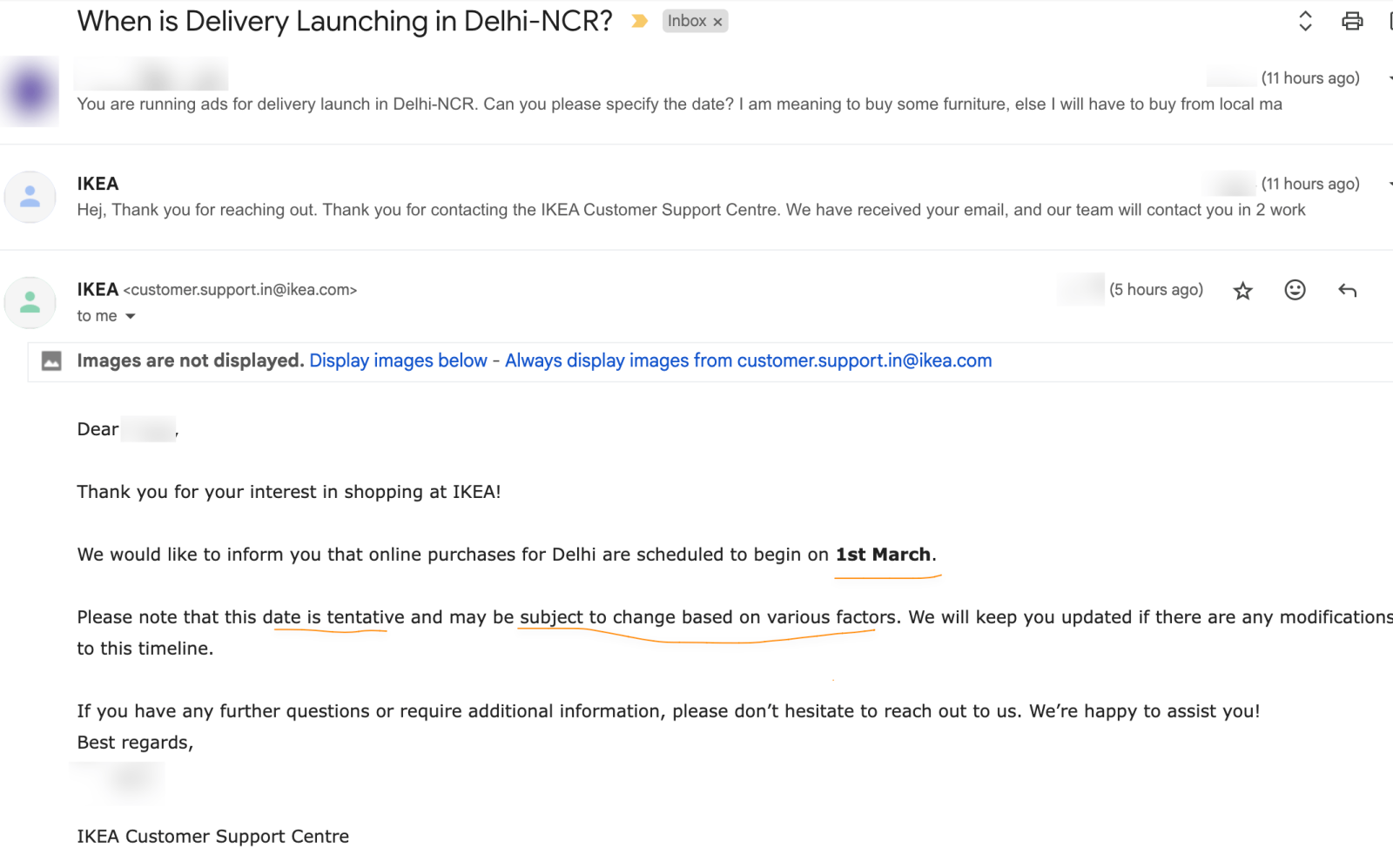Image resolution: width=1393 pixels, height=868 pixels.
Task: Click the images not displayed icon
Action: (x=51, y=360)
